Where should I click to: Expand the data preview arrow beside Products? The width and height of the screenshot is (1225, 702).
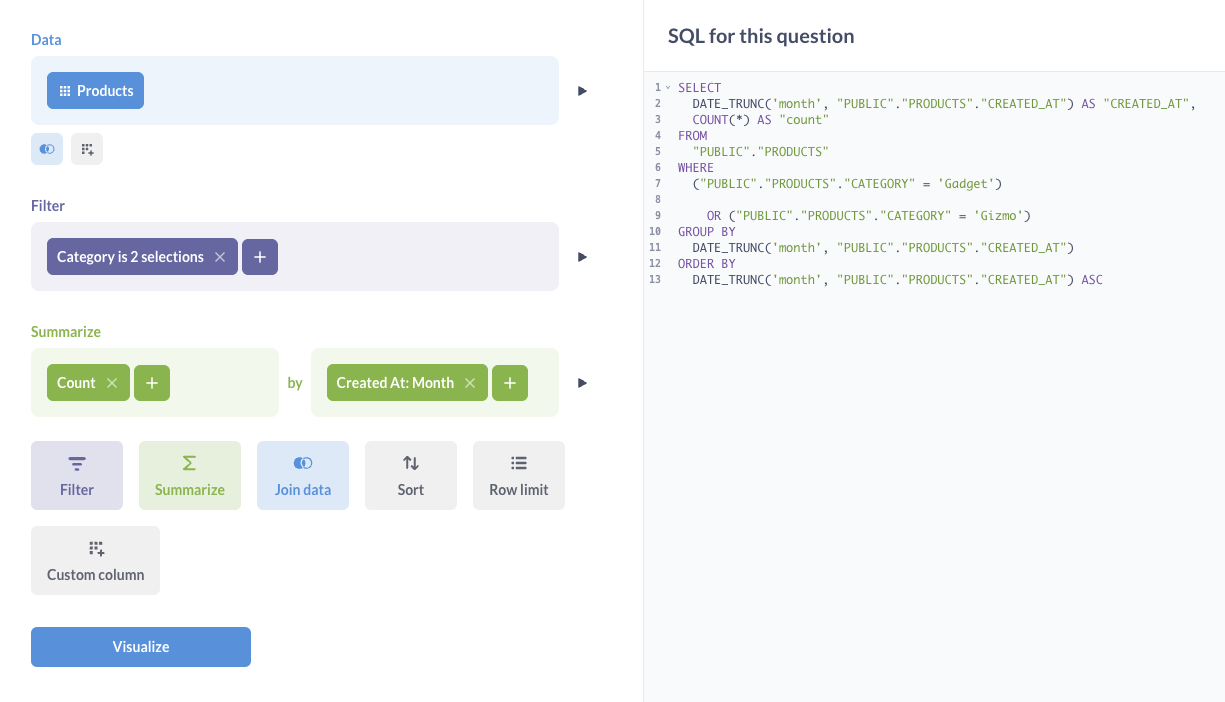click(582, 90)
